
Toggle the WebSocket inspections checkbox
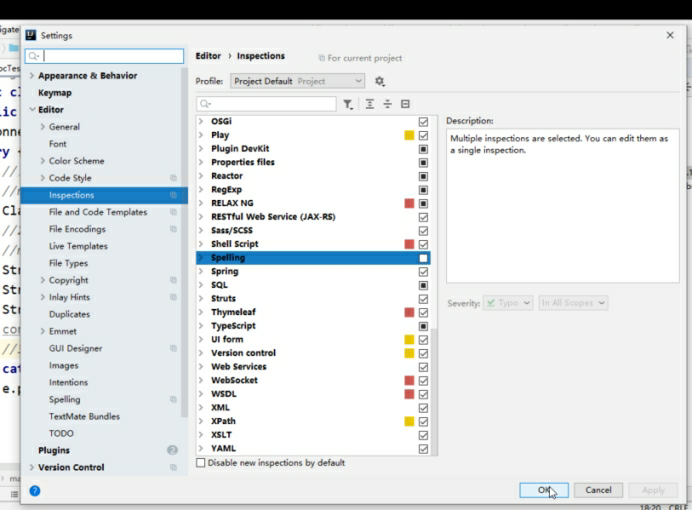click(x=423, y=381)
